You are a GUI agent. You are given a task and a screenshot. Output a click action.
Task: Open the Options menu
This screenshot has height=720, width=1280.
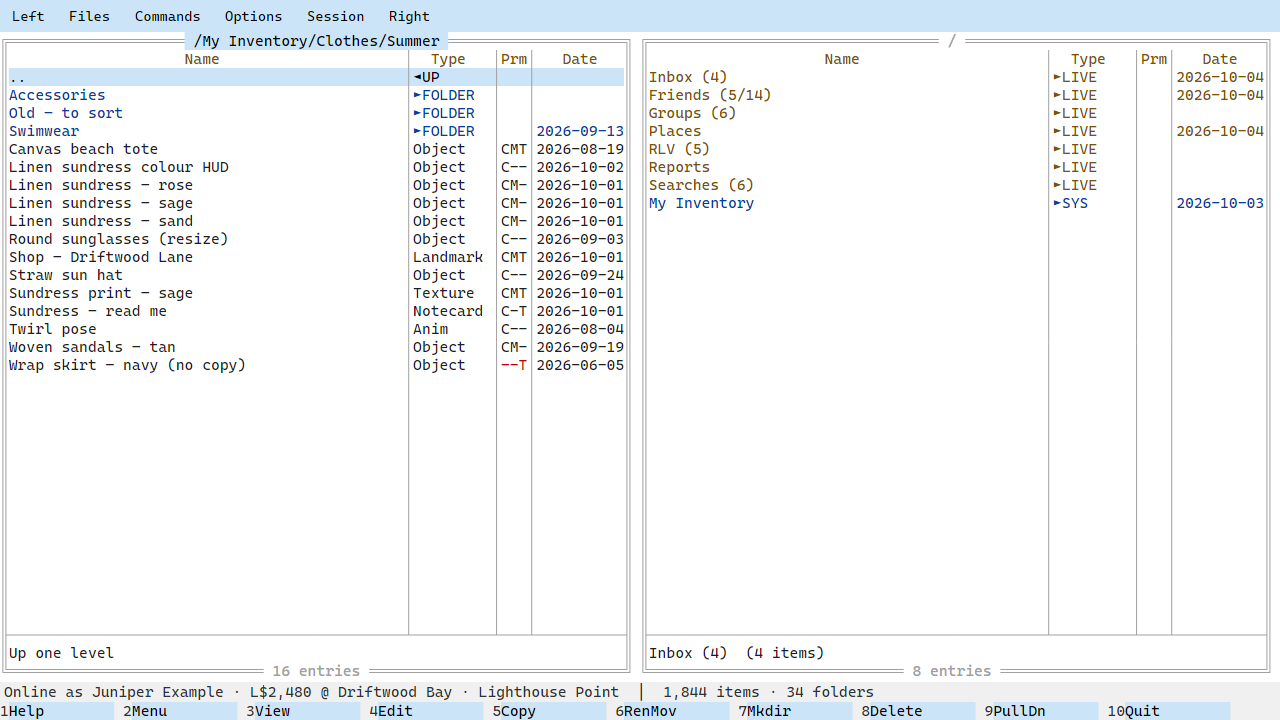253,16
